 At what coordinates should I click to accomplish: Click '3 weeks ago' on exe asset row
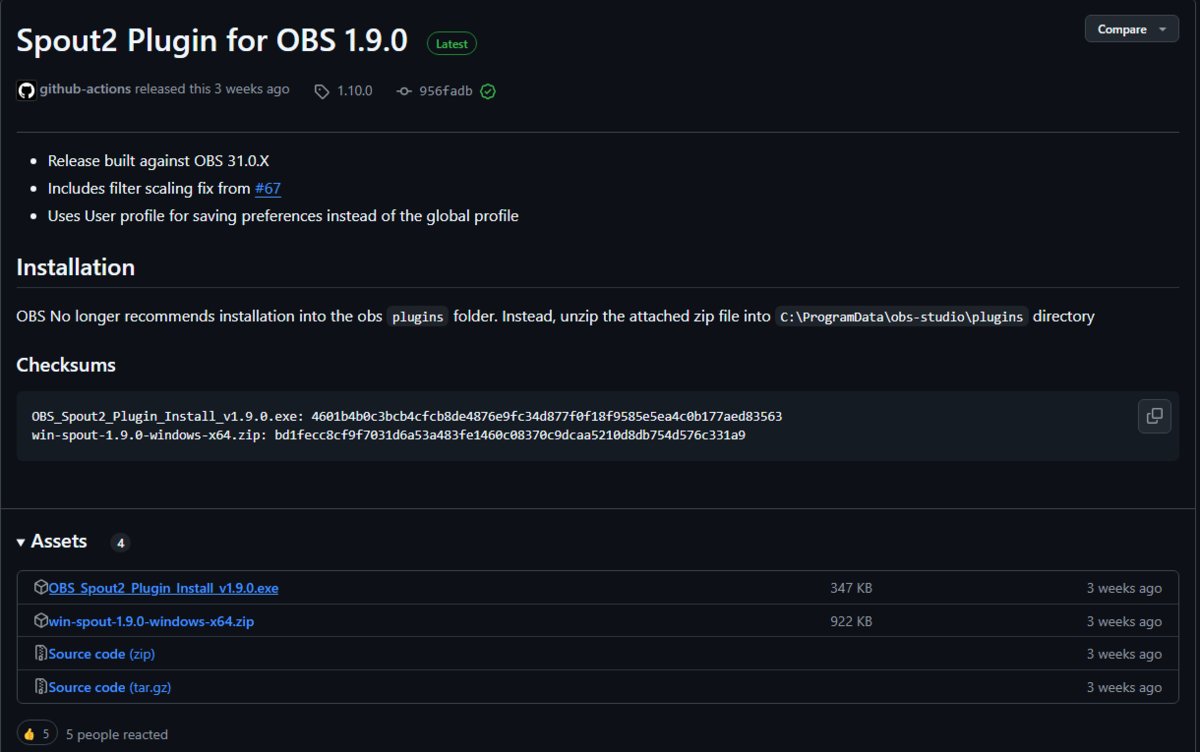tap(1124, 588)
